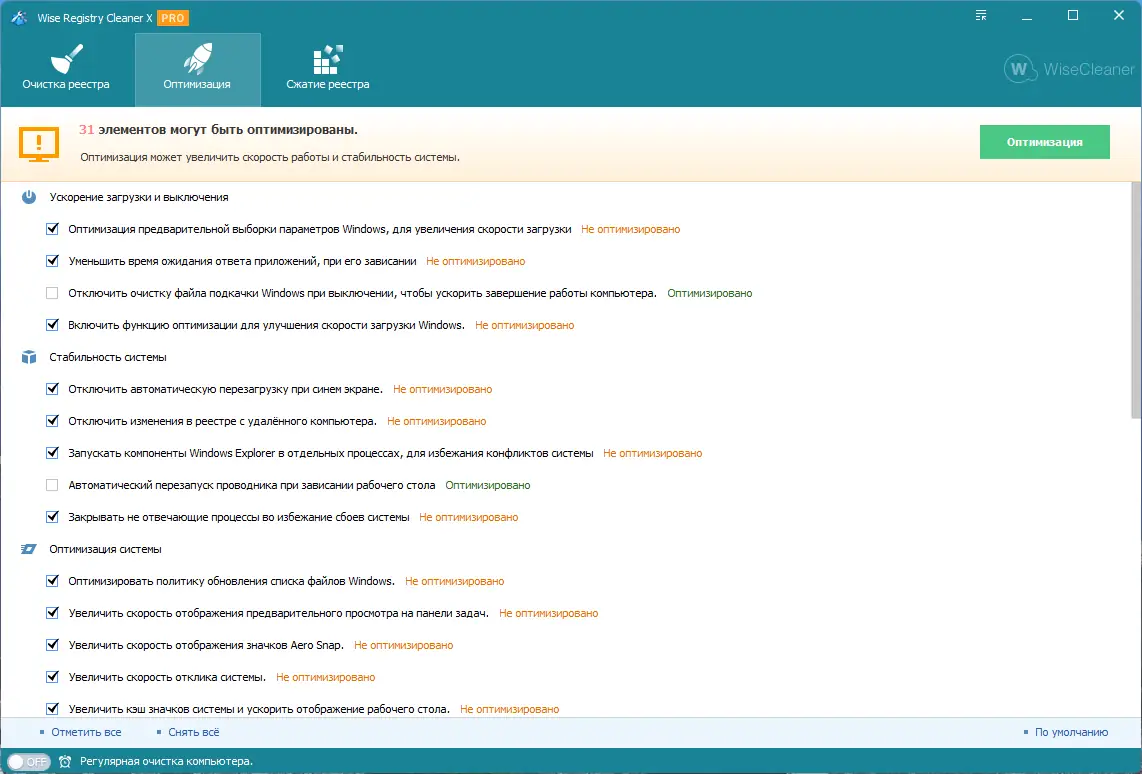
Task: Uncheck Оптимизация предварительной выборки параметров Windows
Action: (x=52, y=229)
